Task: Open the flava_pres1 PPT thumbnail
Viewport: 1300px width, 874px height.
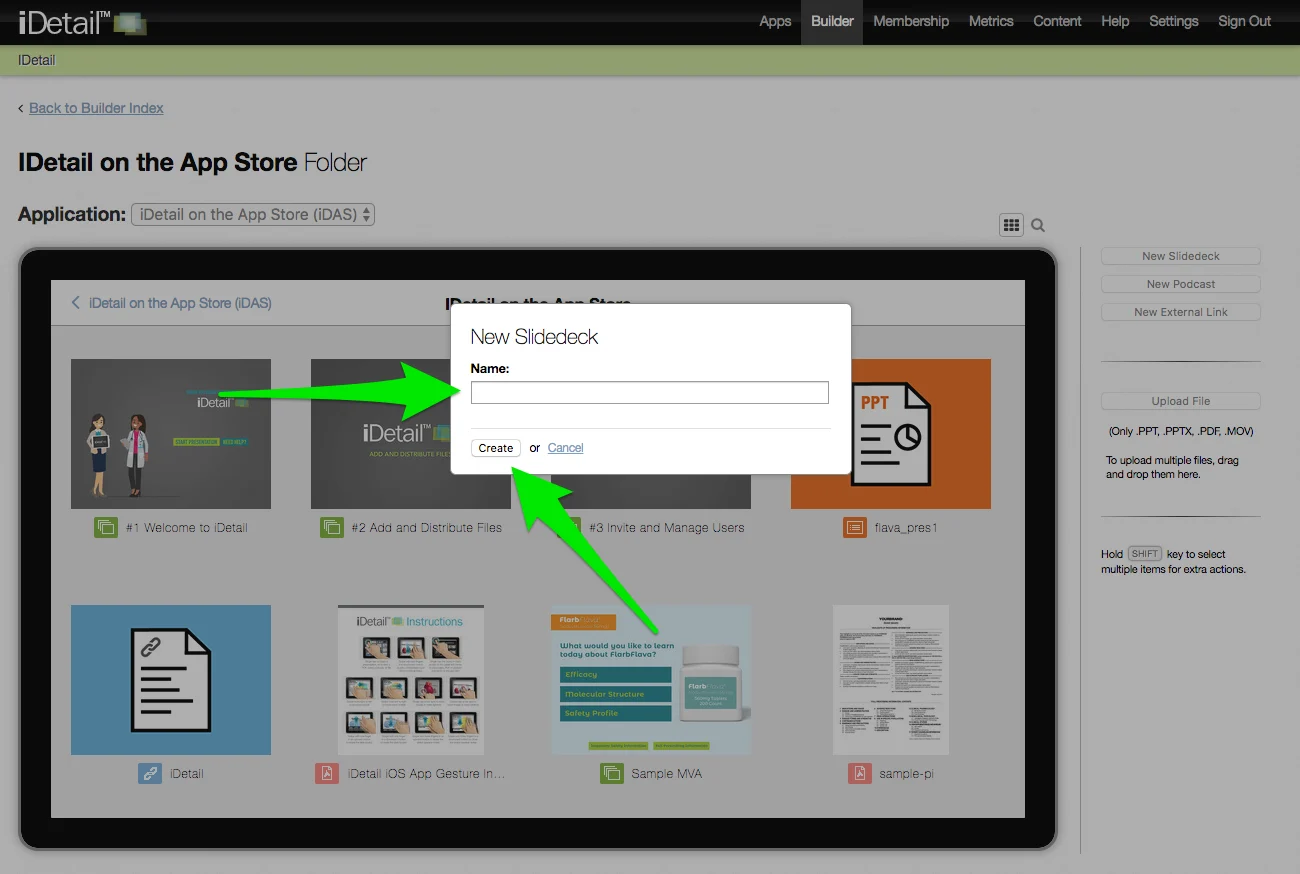Action: click(x=891, y=434)
